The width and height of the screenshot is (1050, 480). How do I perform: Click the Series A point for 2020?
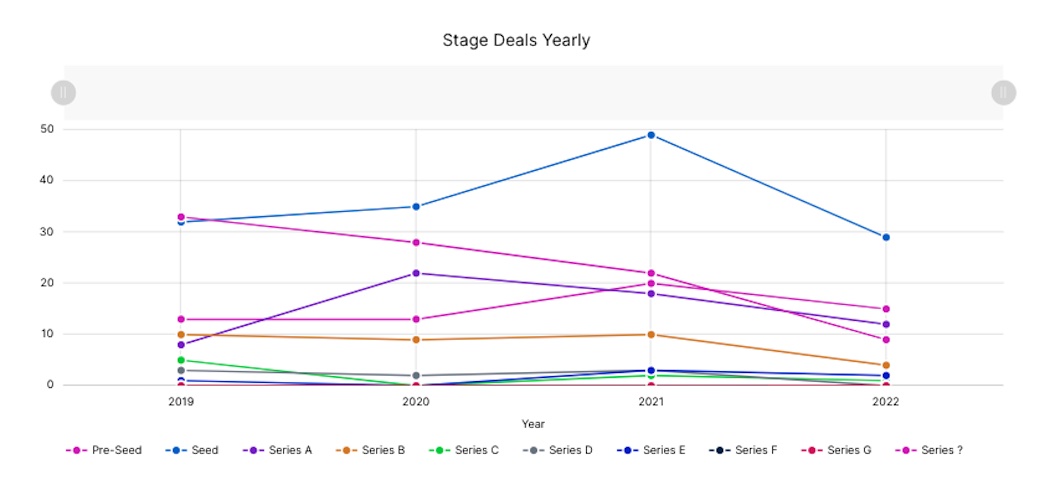pyautogui.click(x=416, y=273)
